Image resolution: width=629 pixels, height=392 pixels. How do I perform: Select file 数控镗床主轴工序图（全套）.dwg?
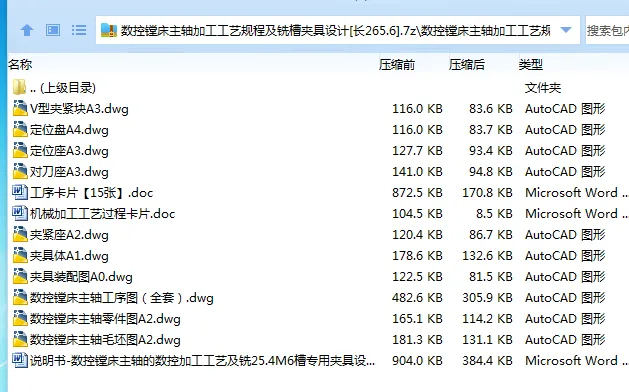coord(122,298)
